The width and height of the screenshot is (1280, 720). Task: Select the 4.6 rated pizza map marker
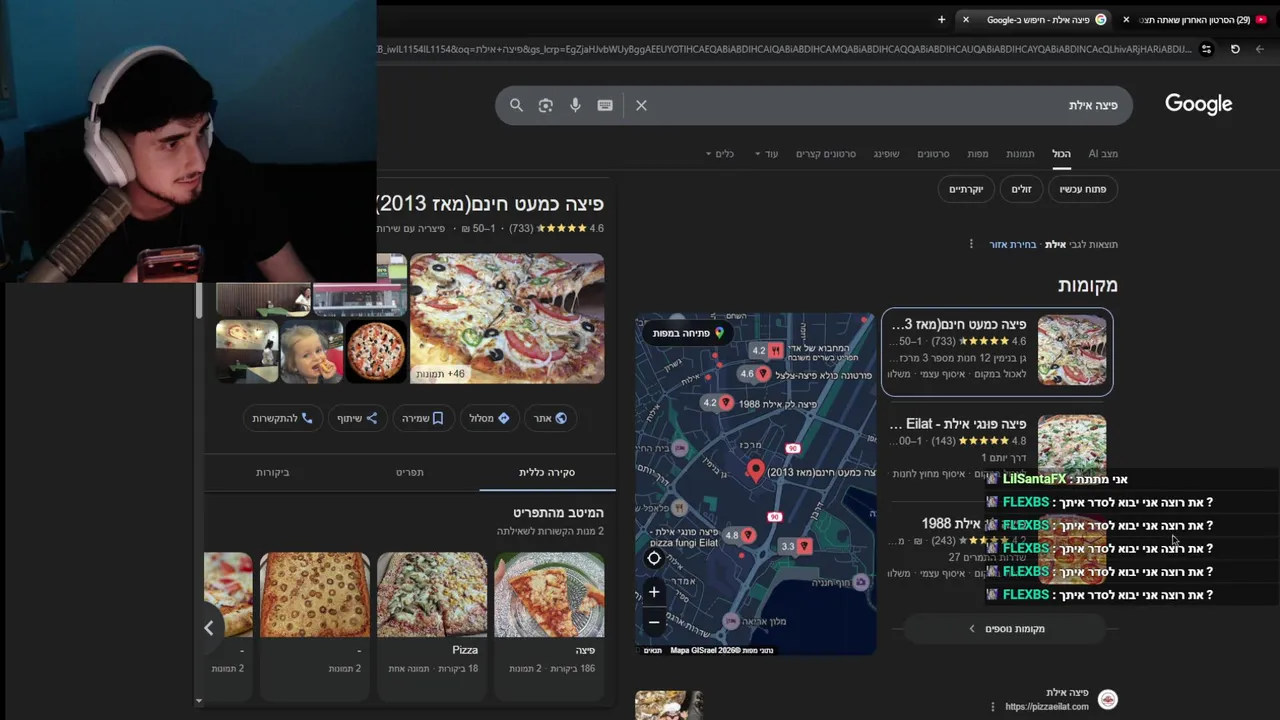[x=754, y=373]
